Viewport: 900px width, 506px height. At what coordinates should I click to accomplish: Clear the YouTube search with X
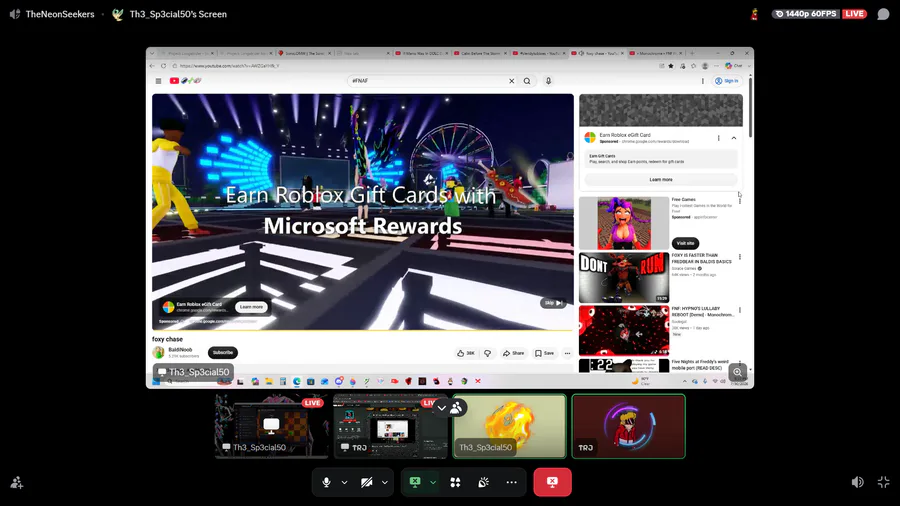click(511, 81)
